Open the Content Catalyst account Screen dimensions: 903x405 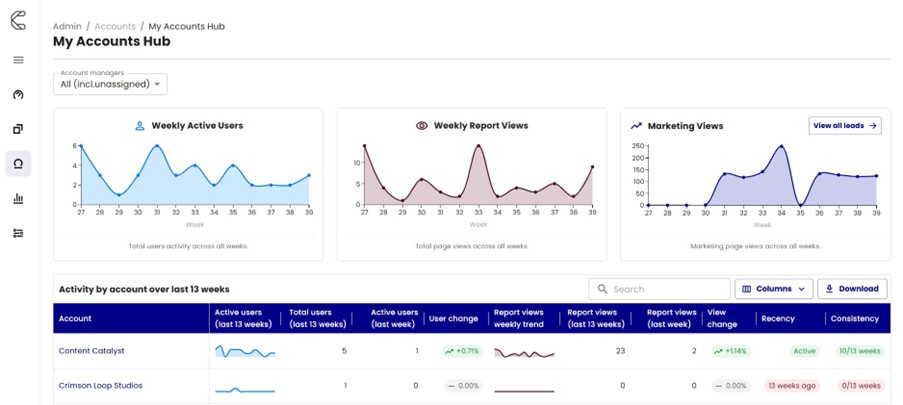pos(92,351)
